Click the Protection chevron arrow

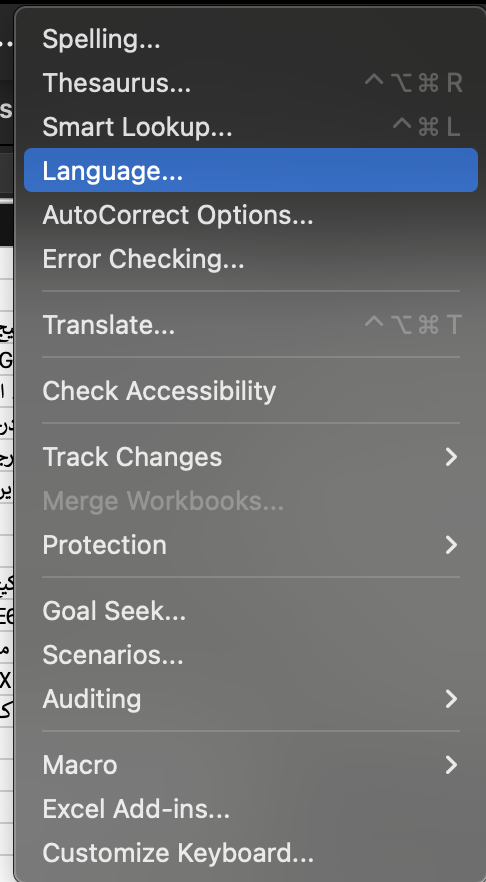pos(451,544)
